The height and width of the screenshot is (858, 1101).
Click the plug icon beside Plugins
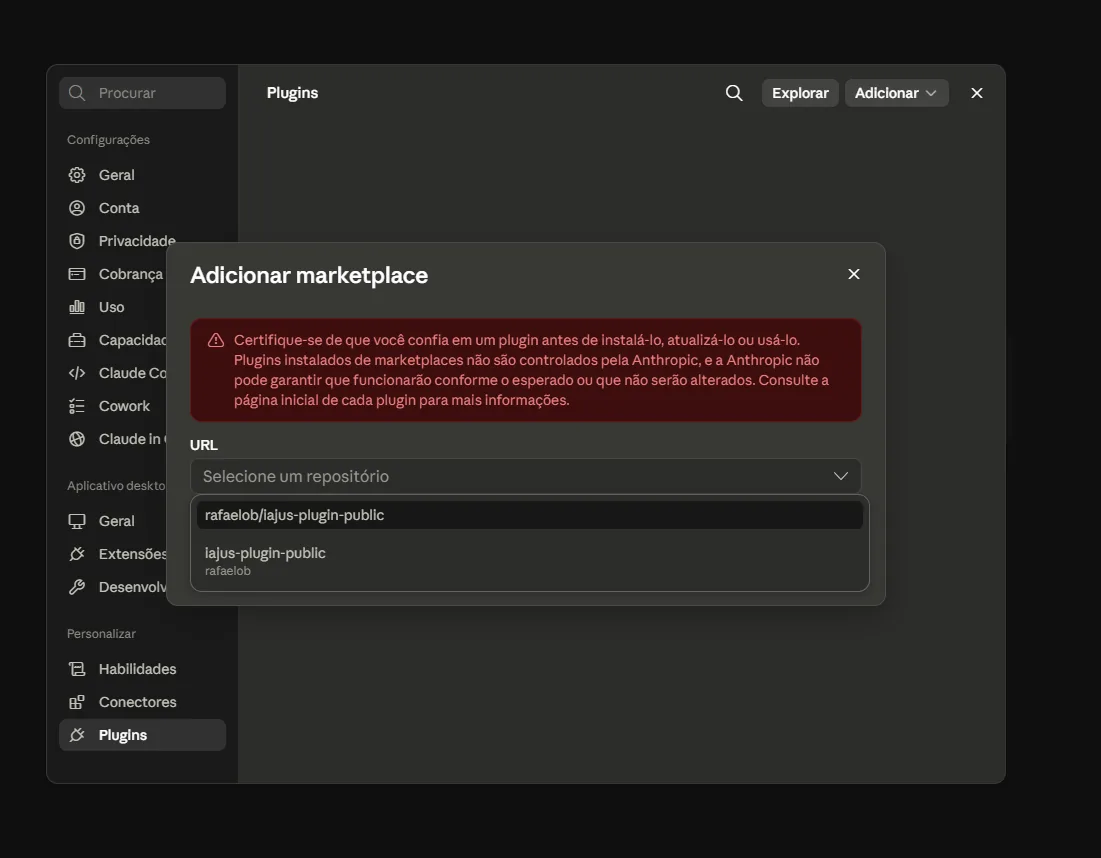tap(77, 735)
